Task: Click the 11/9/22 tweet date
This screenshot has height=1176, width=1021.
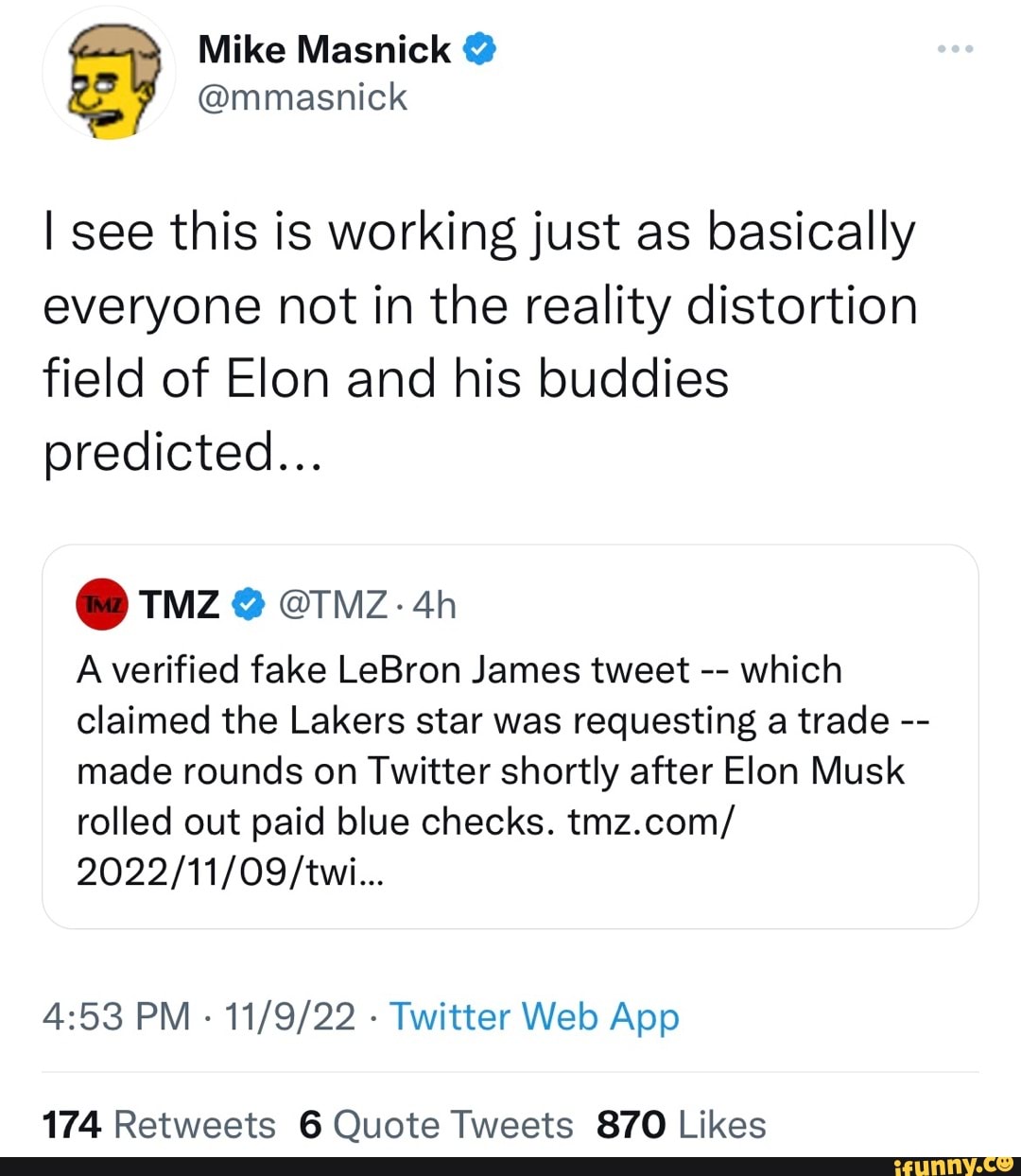Action: tap(290, 1017)
